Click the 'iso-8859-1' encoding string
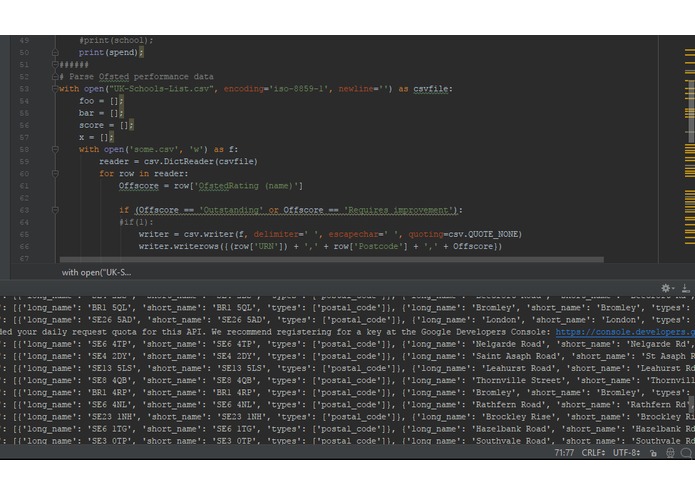 (x=297, y=89)
